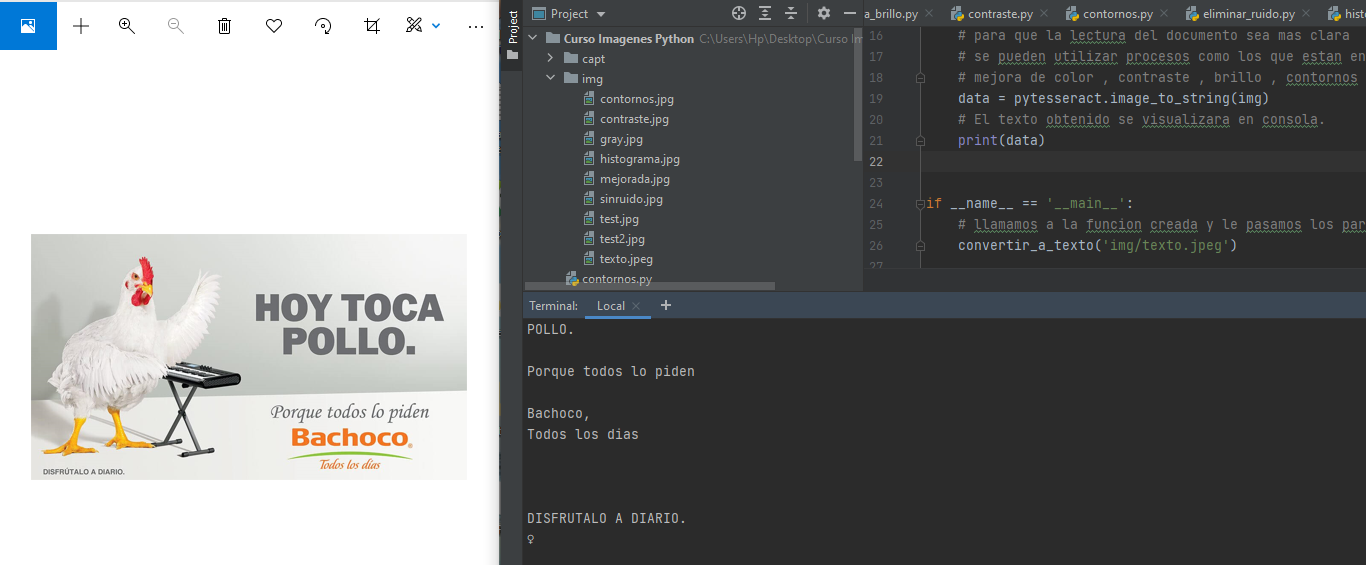1366x565 pixels.
Task: Collapse the Curso Imagenes Python root folder
Action: [x=535, y=39]
